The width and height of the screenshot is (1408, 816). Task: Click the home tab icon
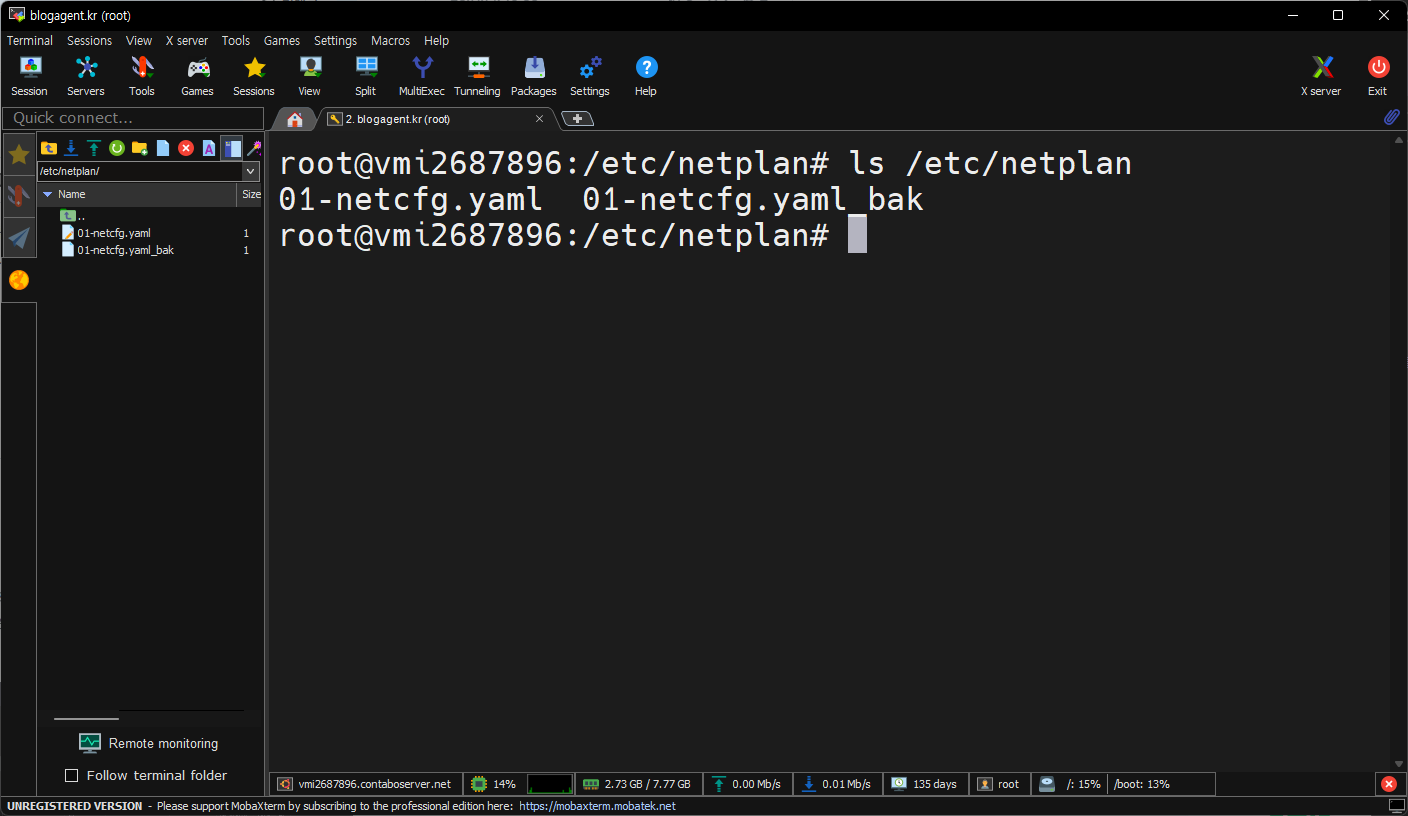pyautogui.click(x=295, y=119)
